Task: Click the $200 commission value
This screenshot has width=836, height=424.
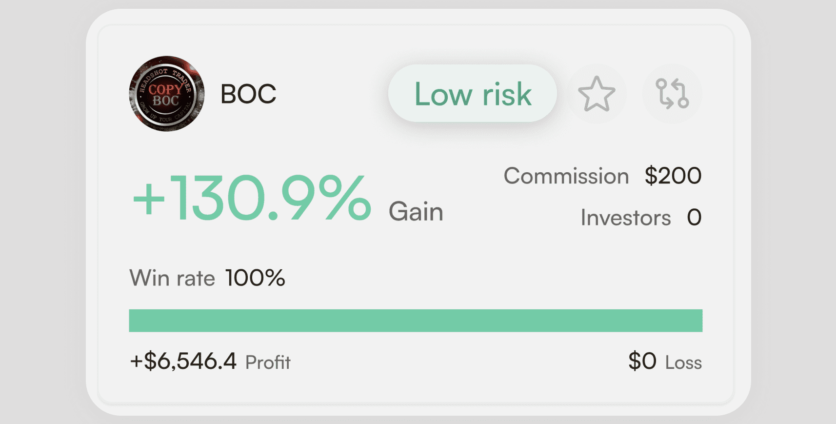Action: [x=673, y=176]
